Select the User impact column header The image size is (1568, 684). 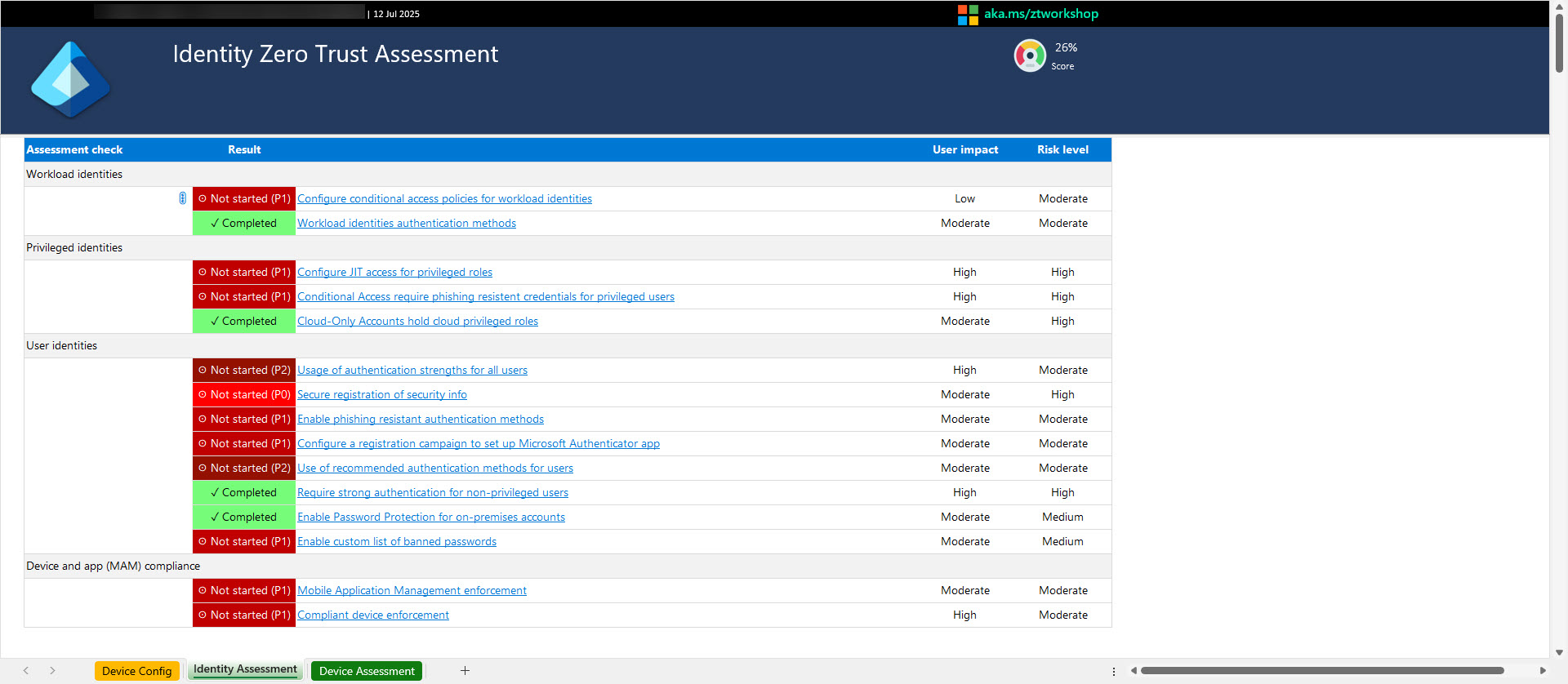pyautogui.click(x=965, y=149)
